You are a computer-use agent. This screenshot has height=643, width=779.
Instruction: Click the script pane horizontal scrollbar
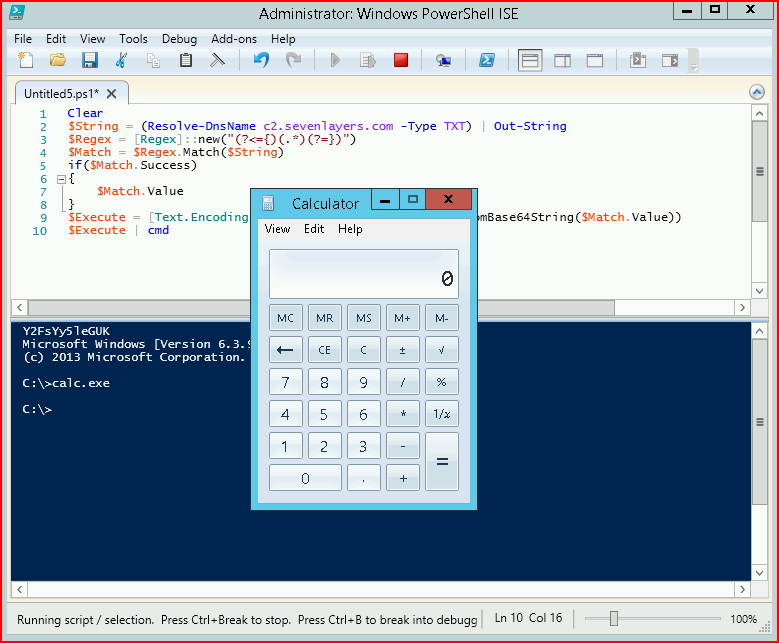(x=321, y=308)
